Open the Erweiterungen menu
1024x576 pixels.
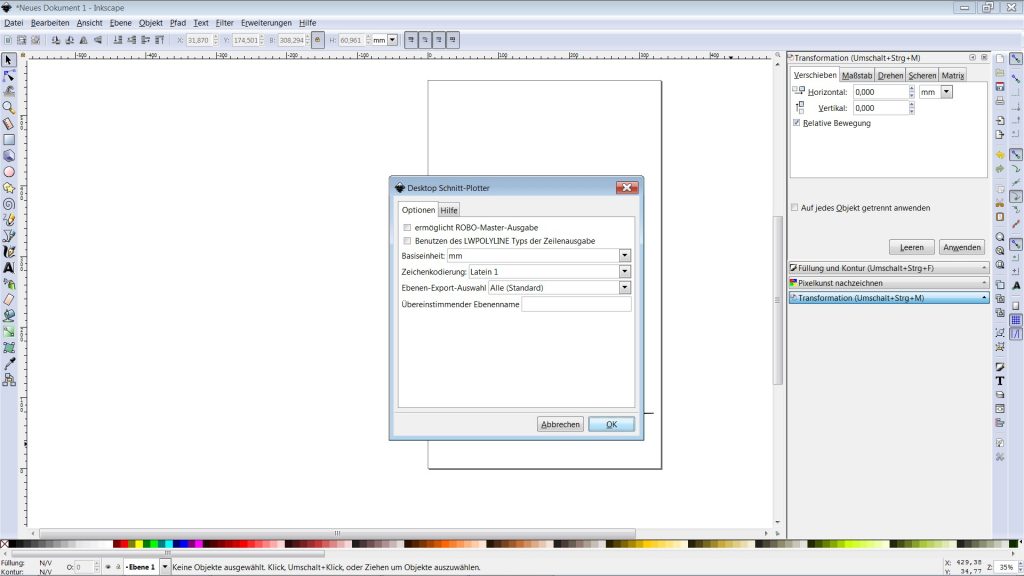point(266,22)
